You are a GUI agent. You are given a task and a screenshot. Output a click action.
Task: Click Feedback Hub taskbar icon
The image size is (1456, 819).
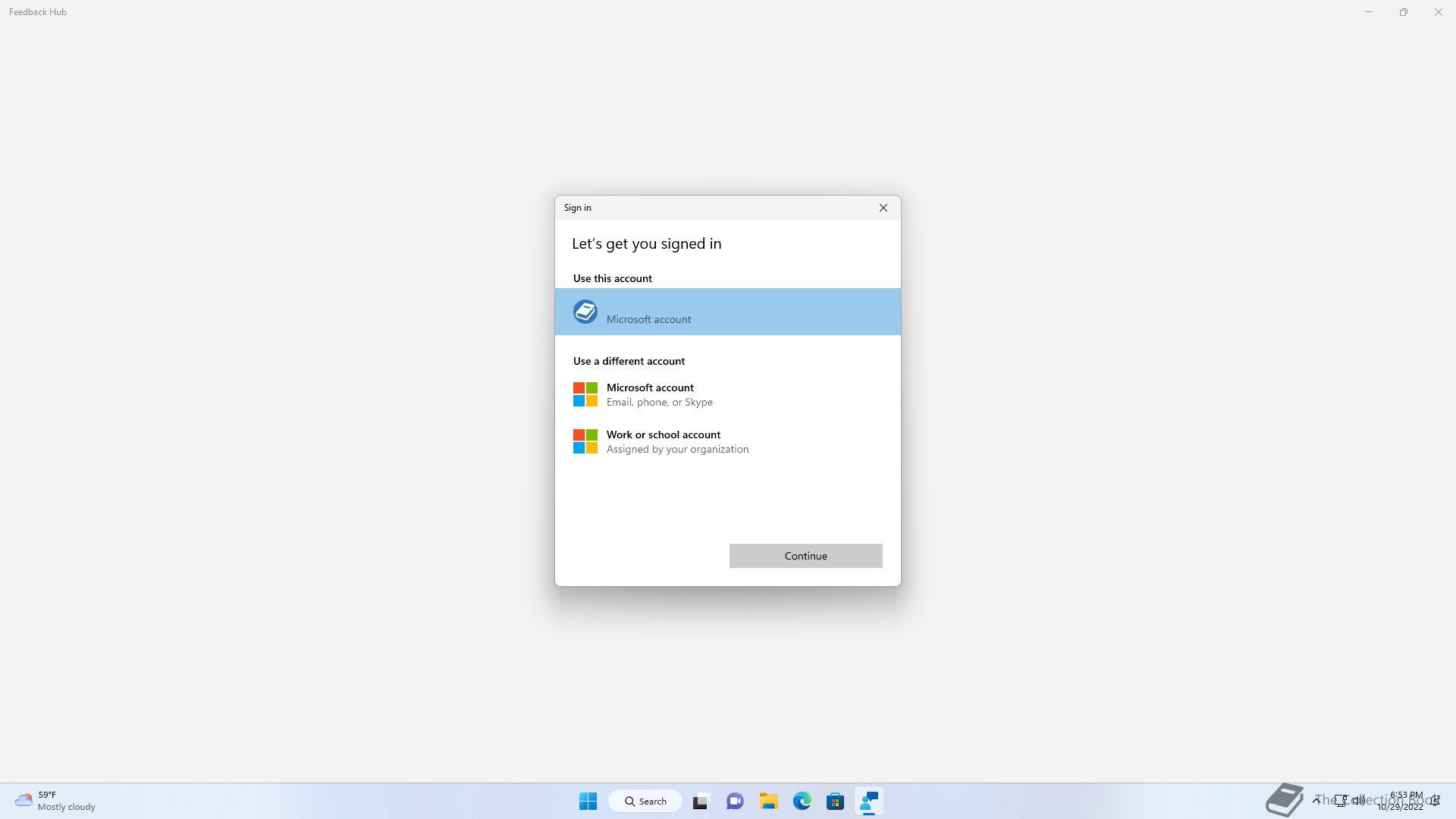pos(869,801)
